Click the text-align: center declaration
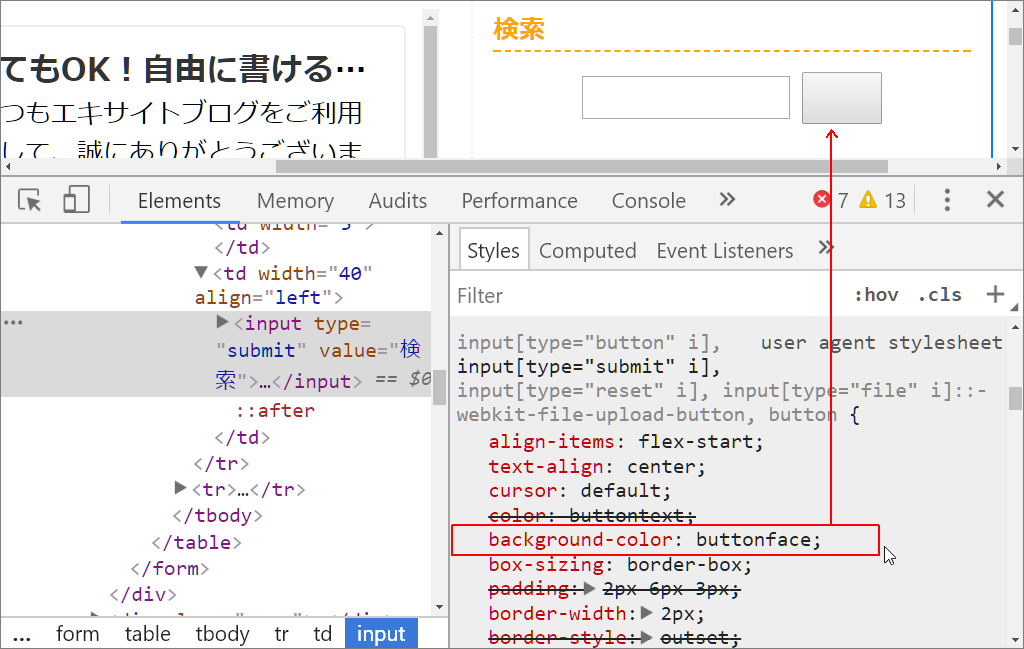1024x649 pixels. click(x=597, y=467)
